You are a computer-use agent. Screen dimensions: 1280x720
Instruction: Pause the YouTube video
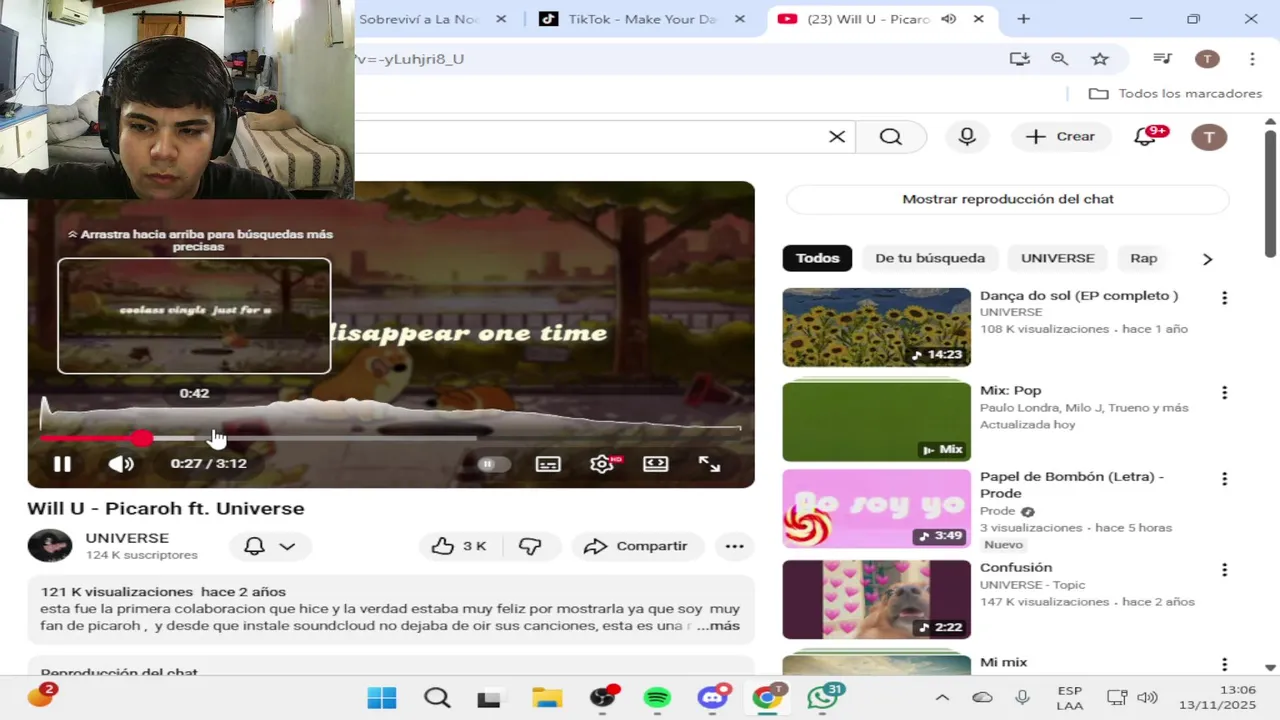pyautogui.click(x=62, y=464)
